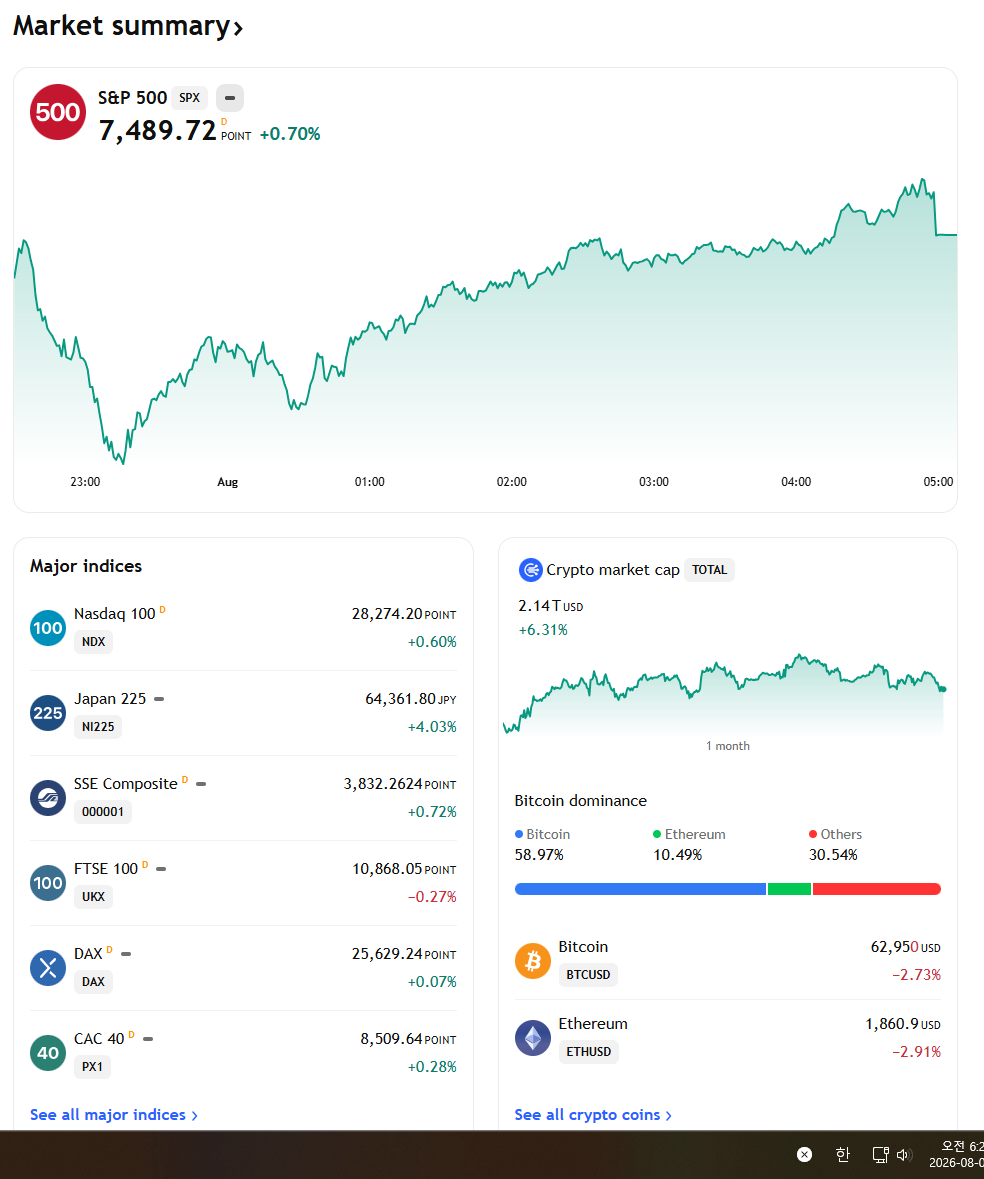The image size is (984, 1179).
Task: Click the market status dash beside SSE Composite
Action: click(201, 784)
